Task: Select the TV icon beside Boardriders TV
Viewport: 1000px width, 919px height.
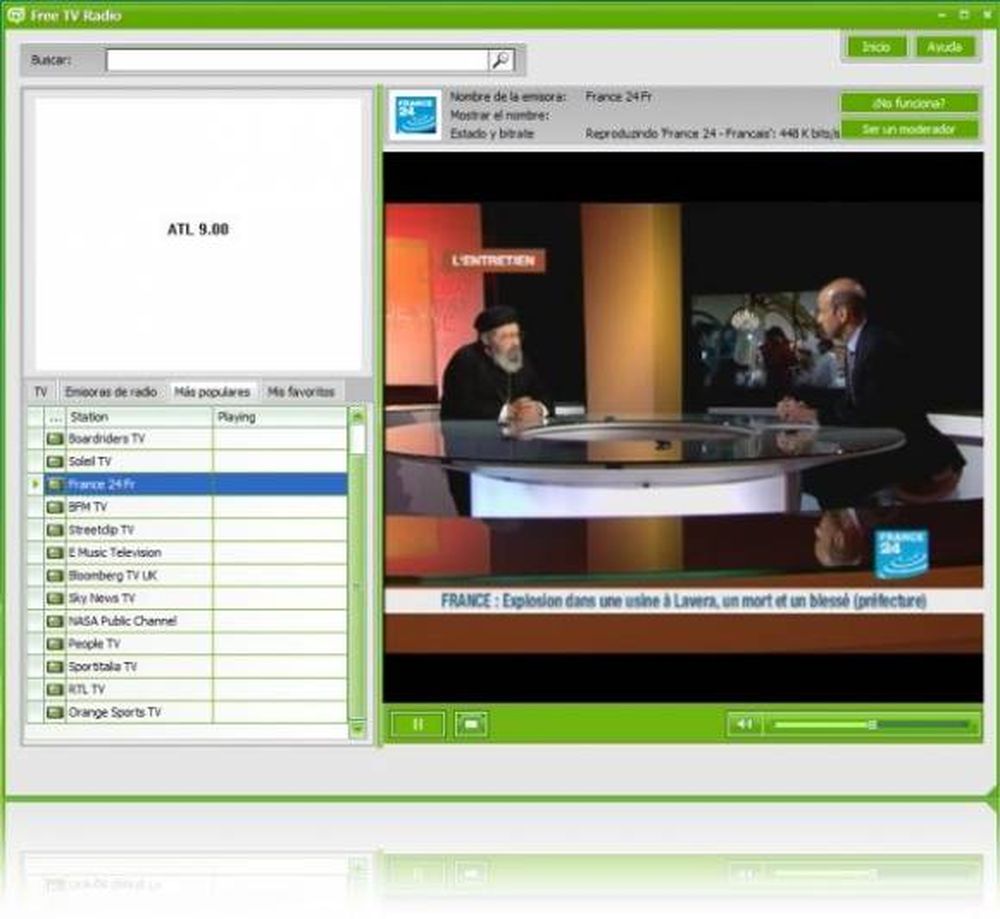Action: [x=55, y=438]
